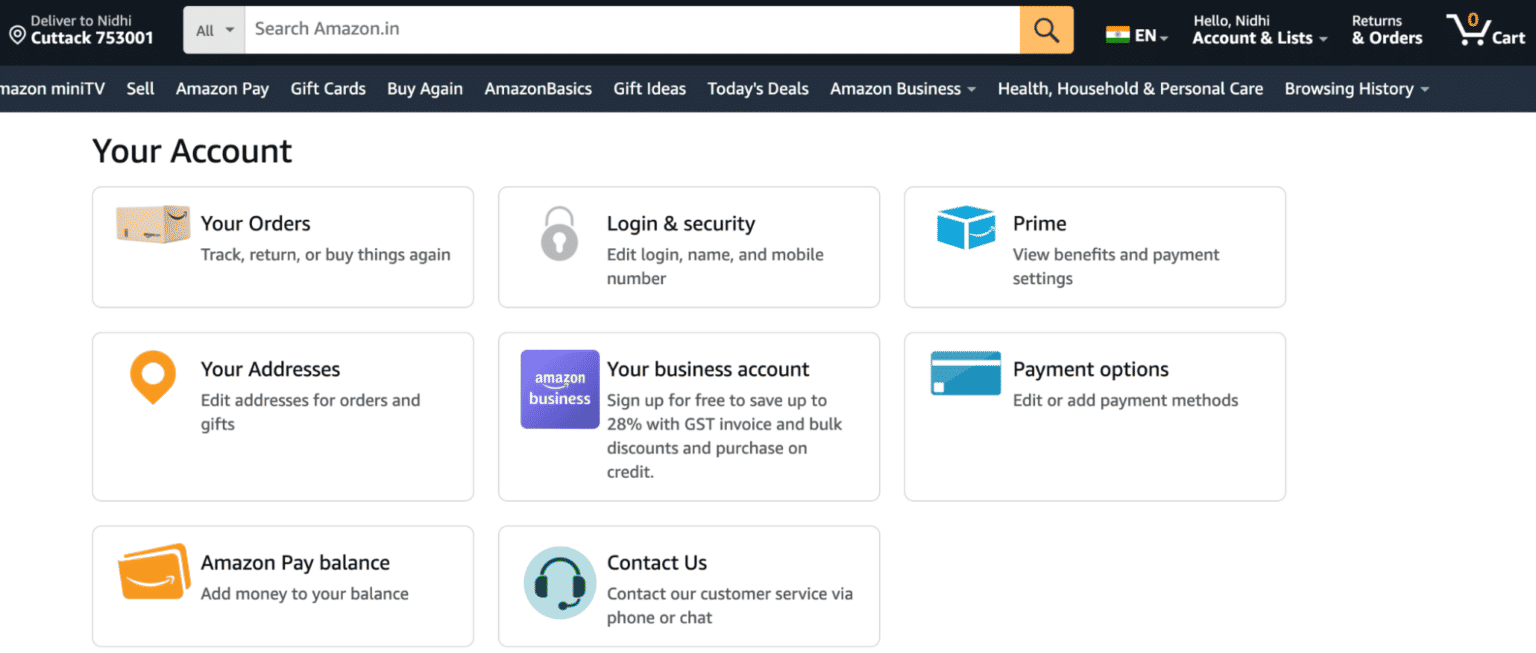
Task: Click the Contact Us headset icon
Action: pos(559,582)
